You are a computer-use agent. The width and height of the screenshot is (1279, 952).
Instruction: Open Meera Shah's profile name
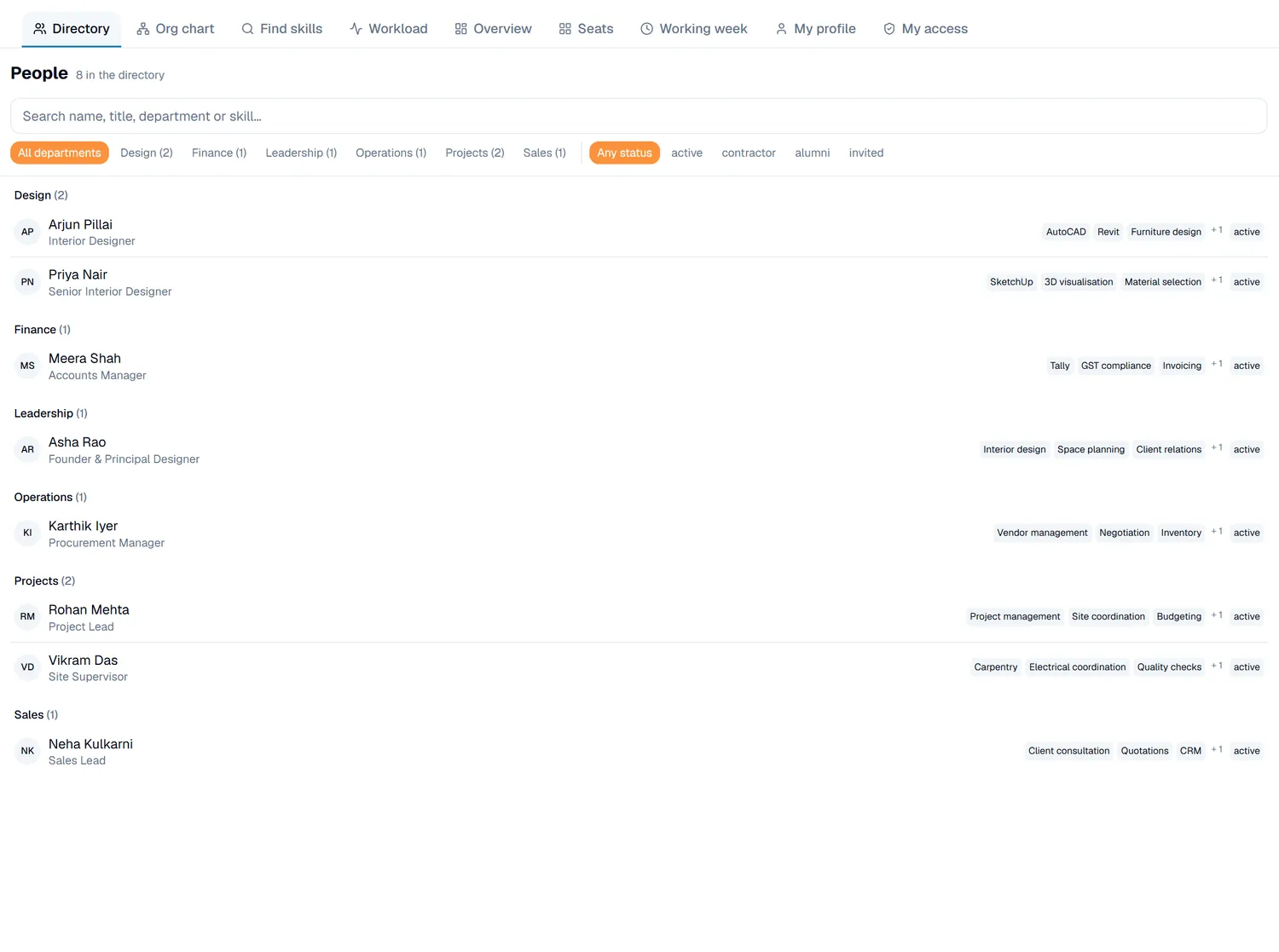pyautogui.click(x=84, y=358)
